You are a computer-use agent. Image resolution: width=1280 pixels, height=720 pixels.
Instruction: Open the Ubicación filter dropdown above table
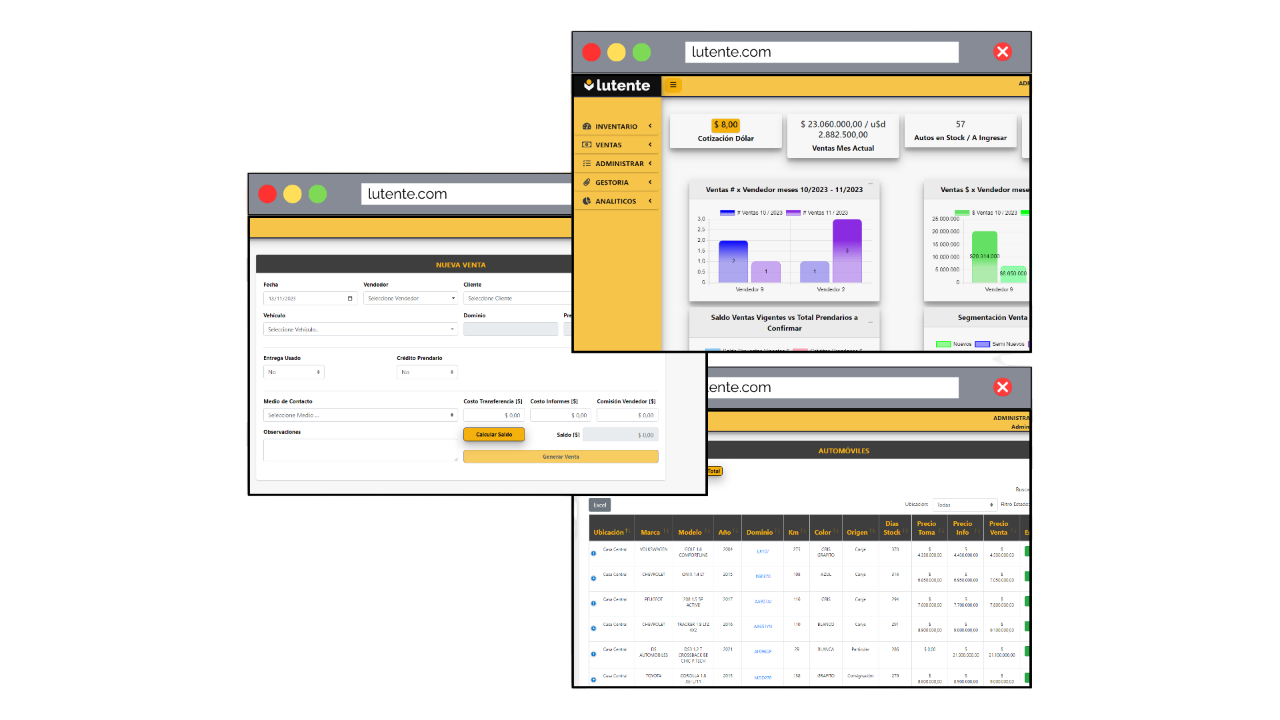pyautogui.click(x=964, y=505)
